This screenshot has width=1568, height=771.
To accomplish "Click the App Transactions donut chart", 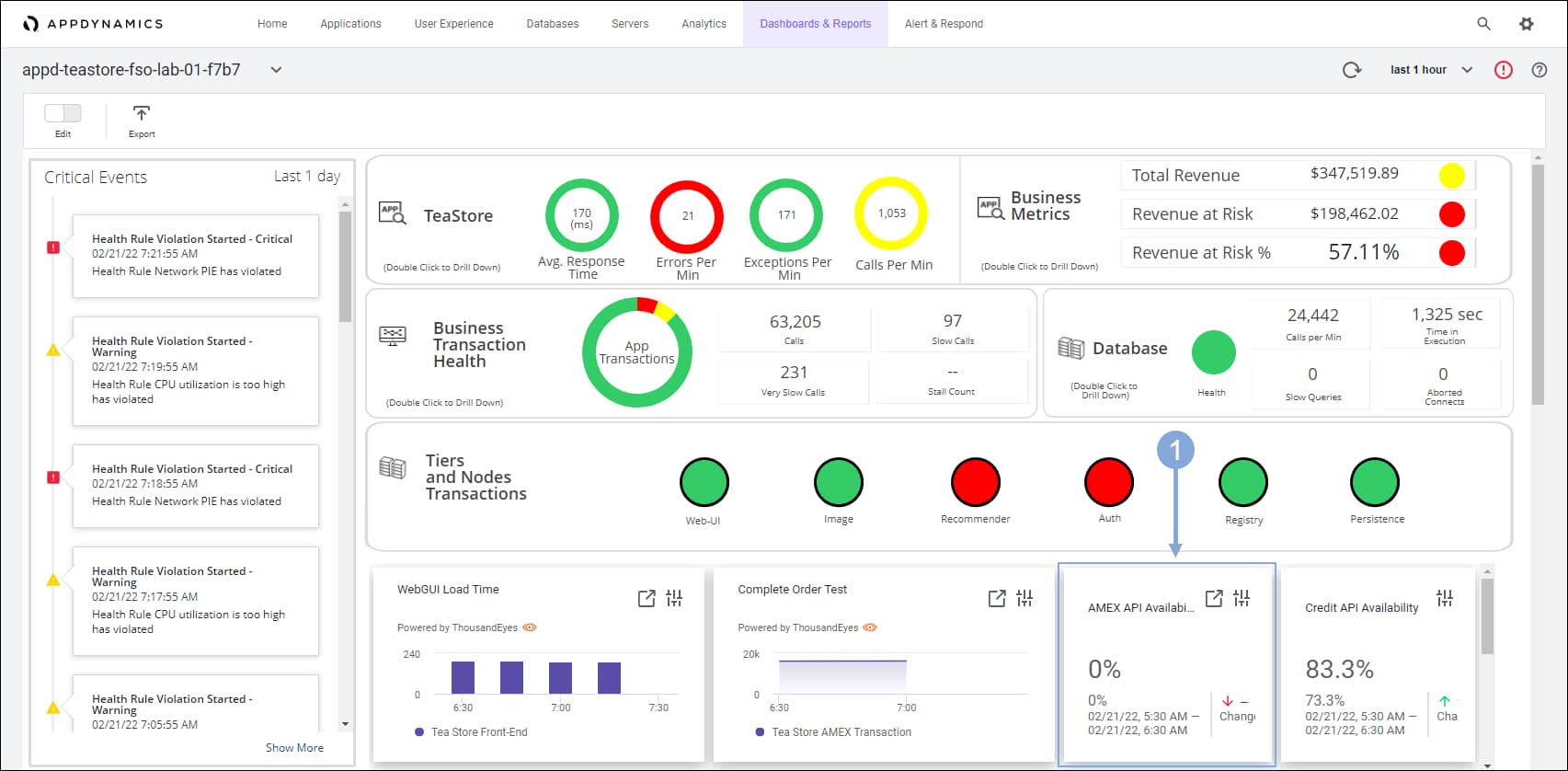I will [636, 352].
